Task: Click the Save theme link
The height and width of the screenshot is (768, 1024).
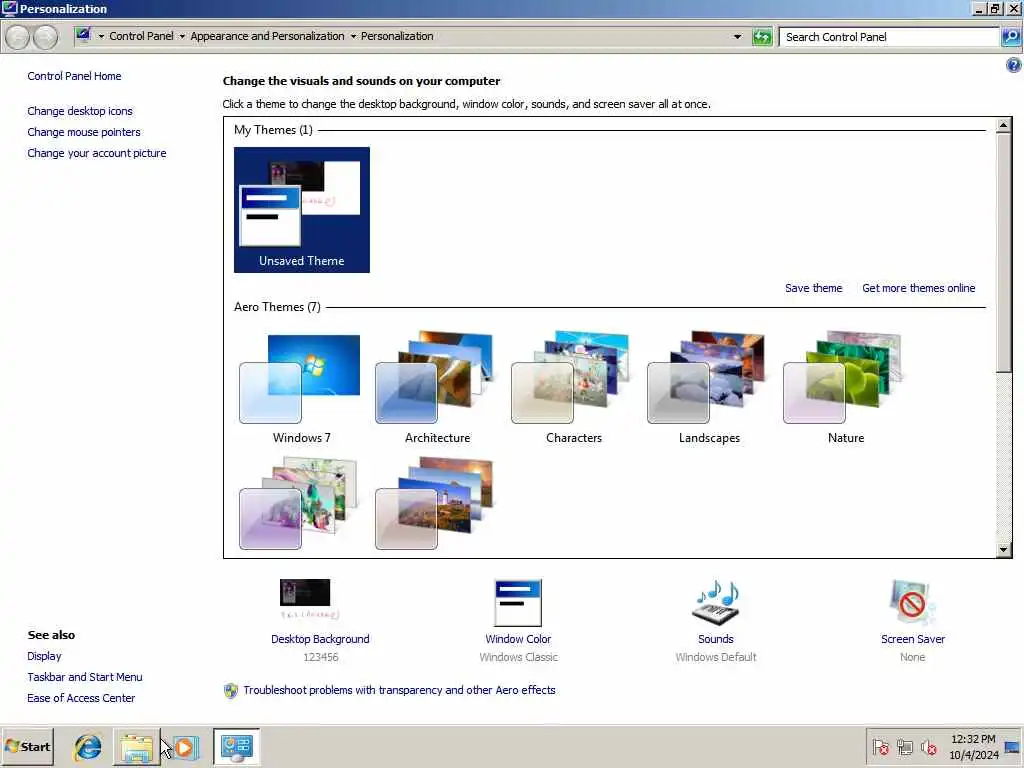Action: 813,288
